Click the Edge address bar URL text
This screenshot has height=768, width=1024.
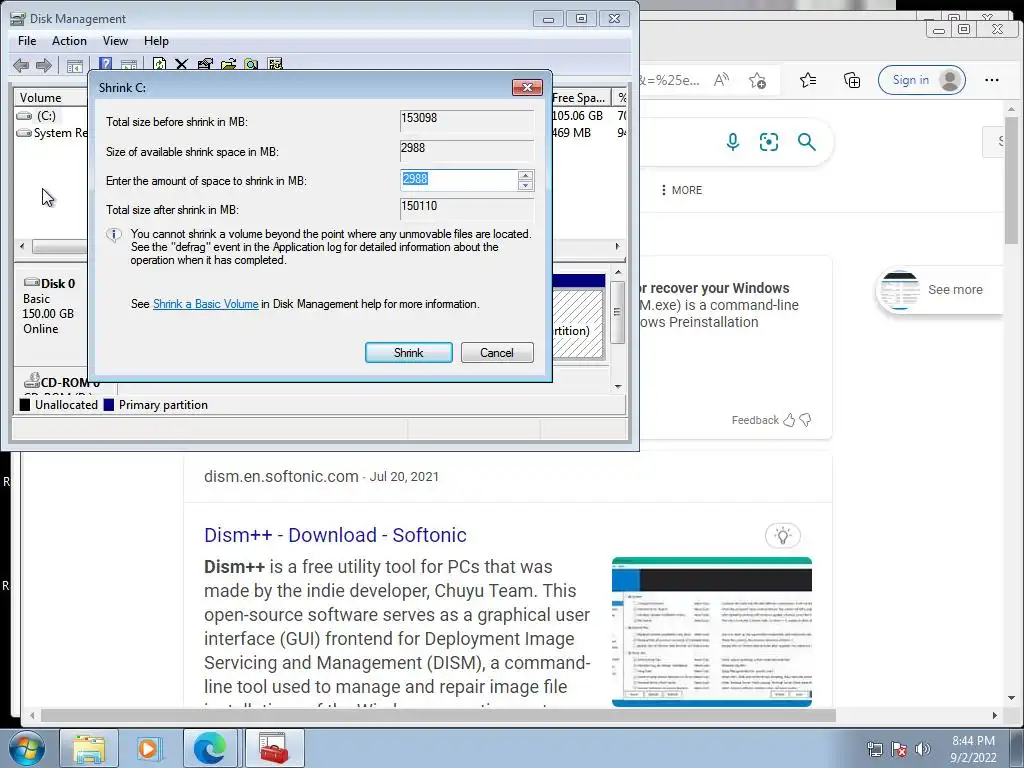point(669,80)
